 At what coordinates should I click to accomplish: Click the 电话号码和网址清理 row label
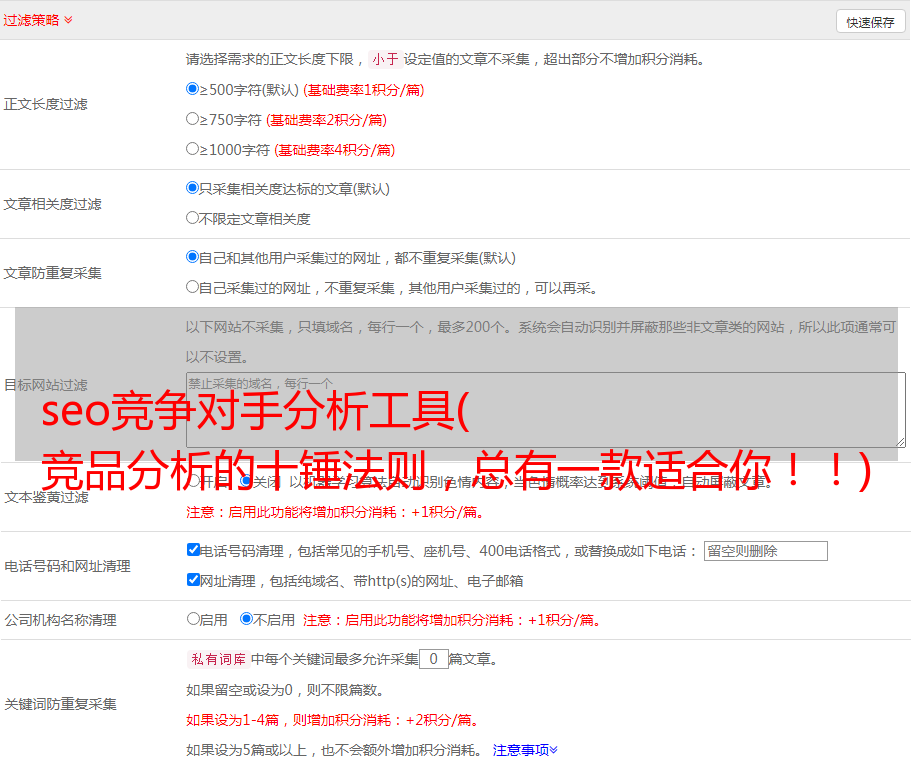[67, 566]
